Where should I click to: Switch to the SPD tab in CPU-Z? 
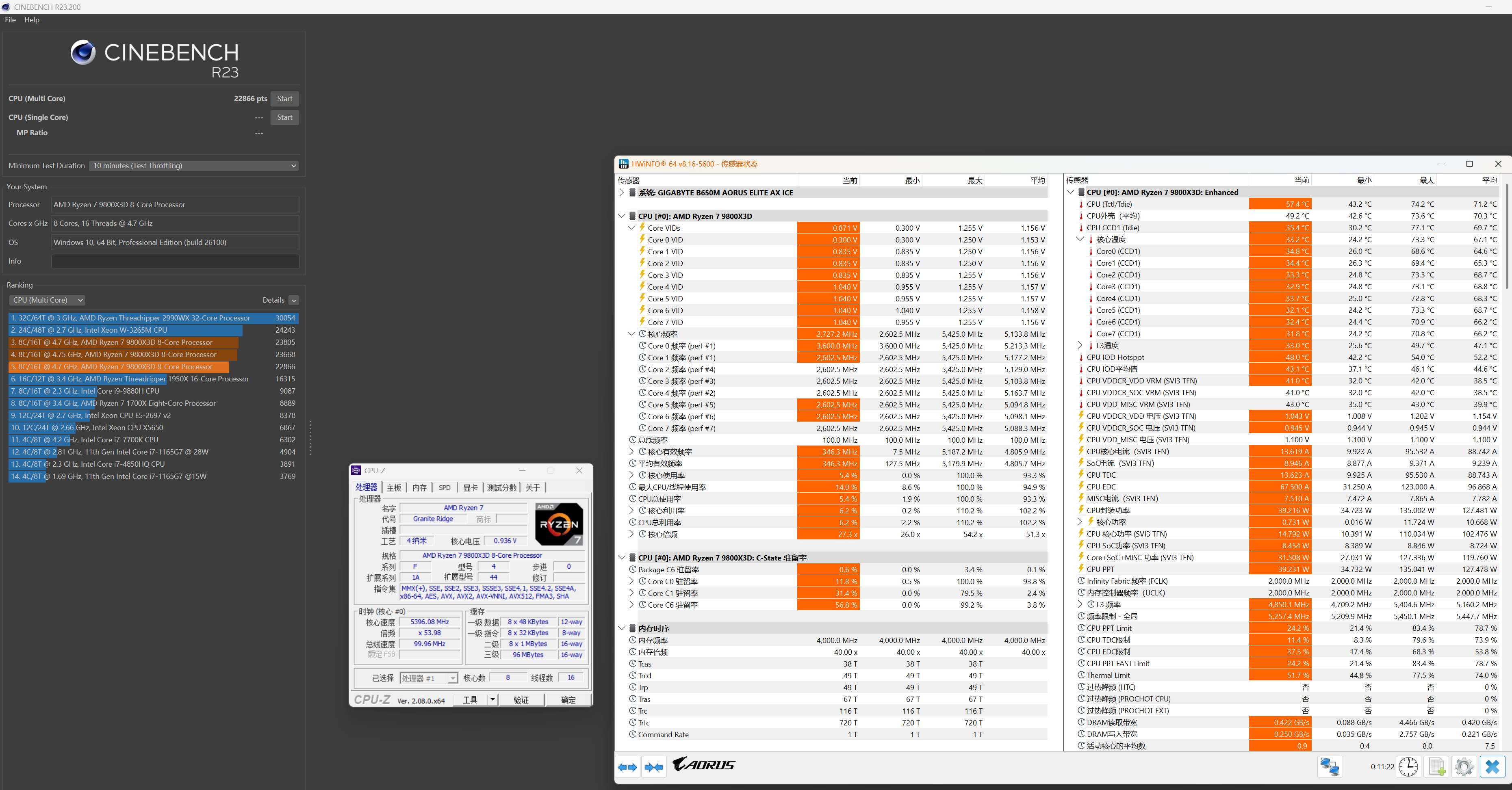[x=444, y=487]
